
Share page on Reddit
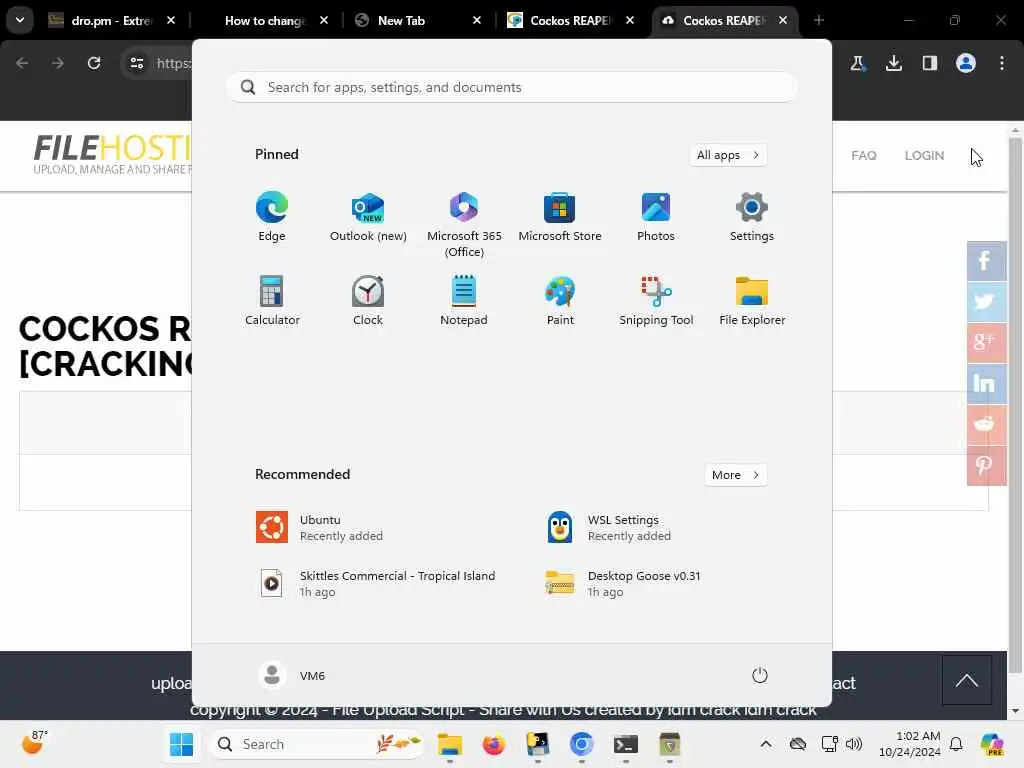click(986, 424)
